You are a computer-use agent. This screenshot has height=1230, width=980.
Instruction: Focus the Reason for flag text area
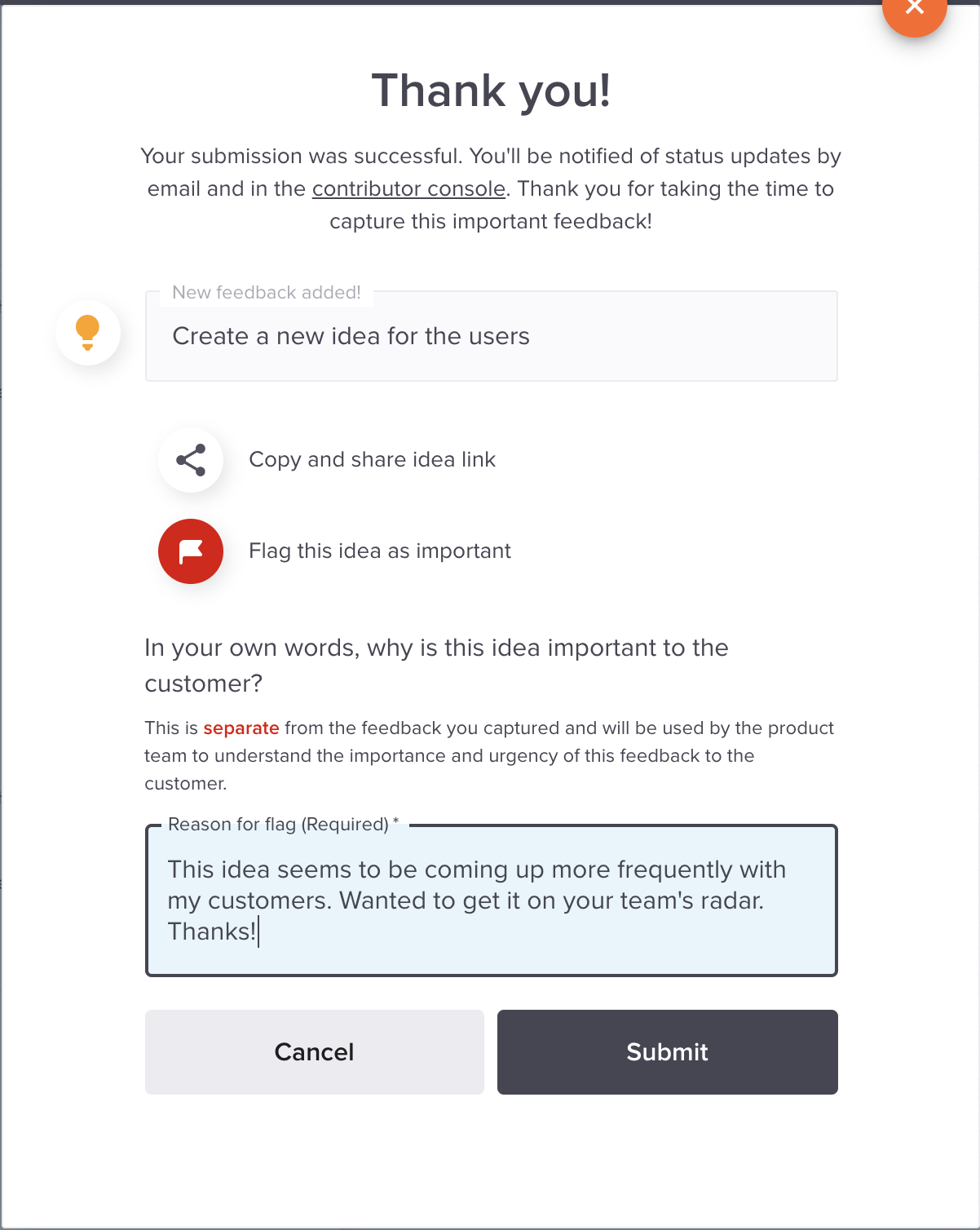click(492, 900)
